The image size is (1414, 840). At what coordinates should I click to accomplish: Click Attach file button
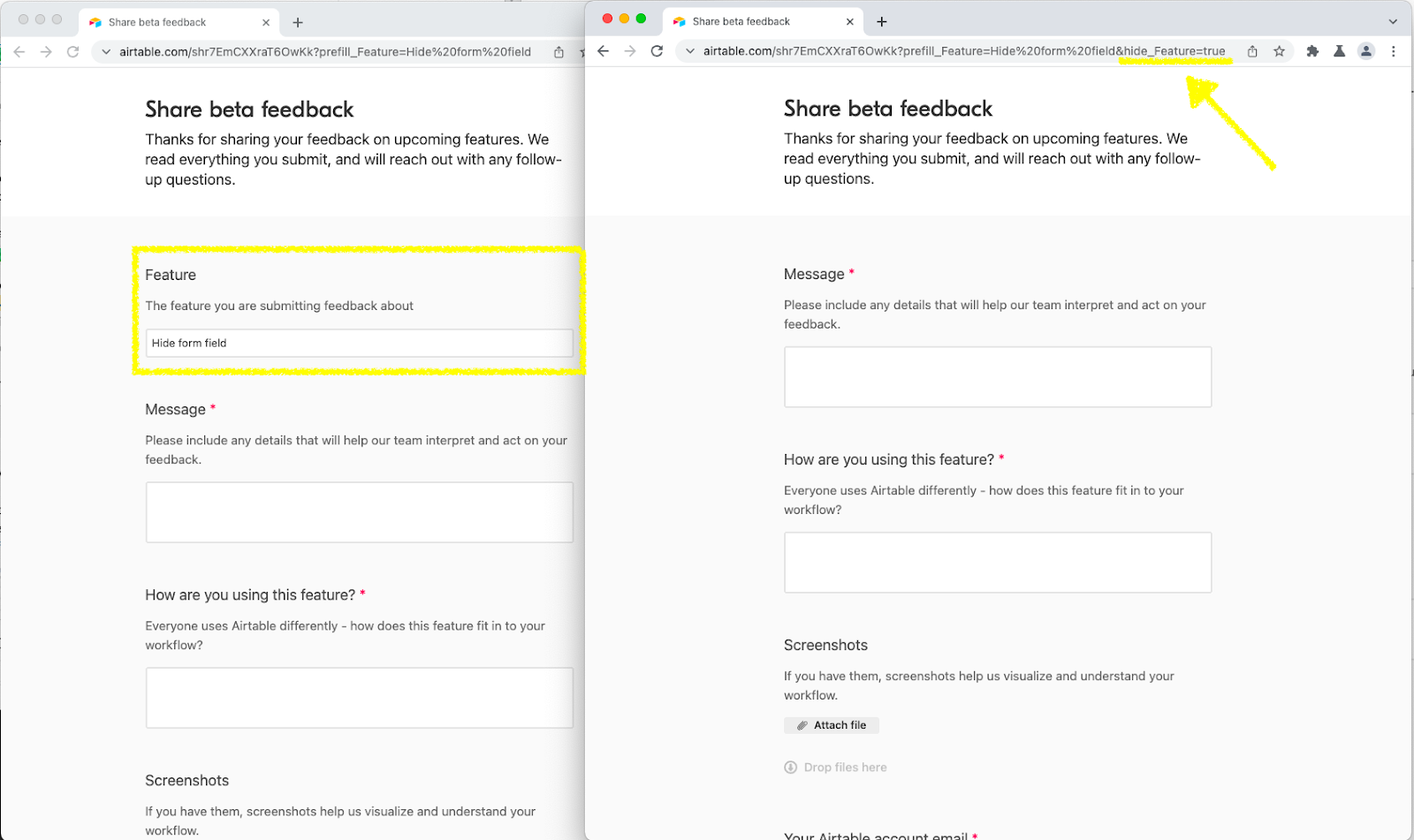tap(832, 725)
